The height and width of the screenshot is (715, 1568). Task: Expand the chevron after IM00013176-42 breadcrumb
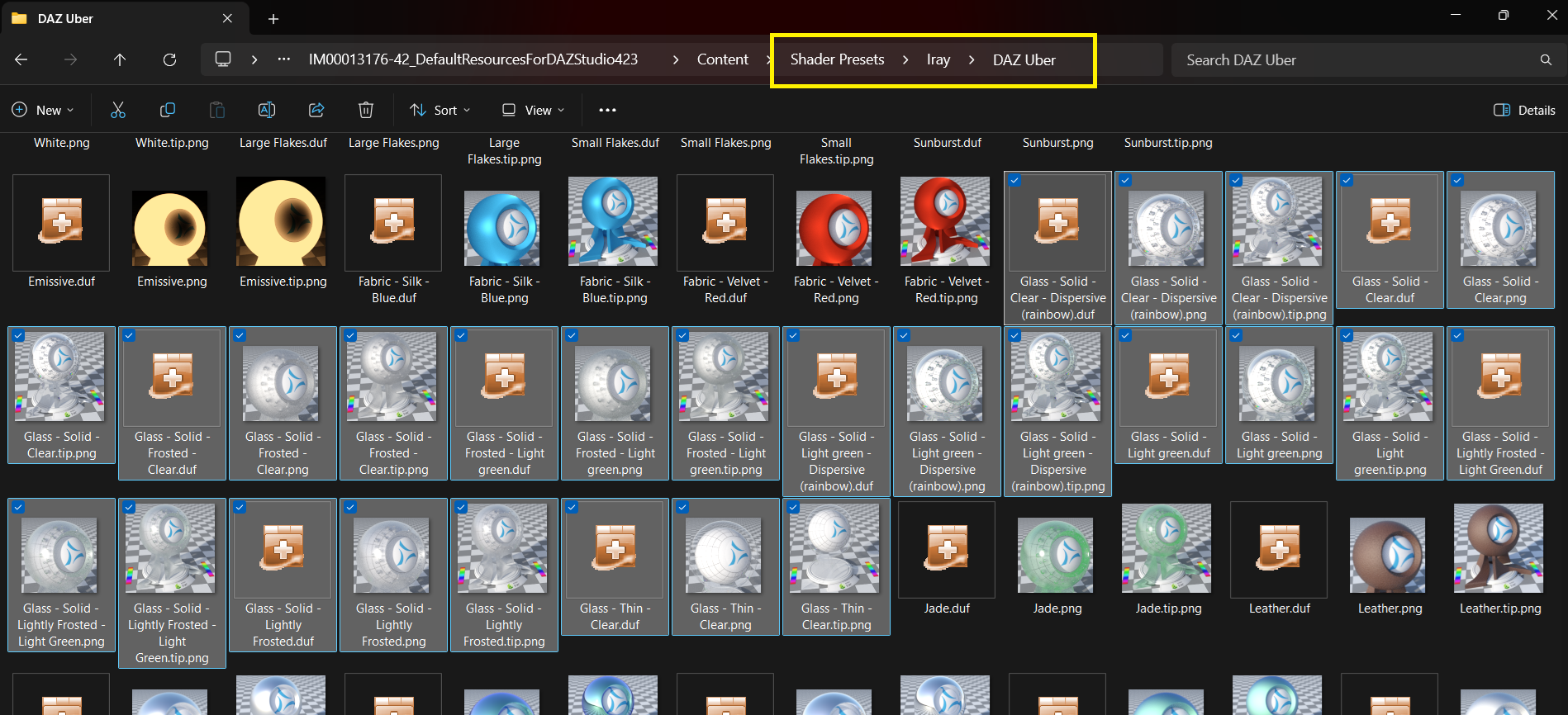tap(676, 59)
